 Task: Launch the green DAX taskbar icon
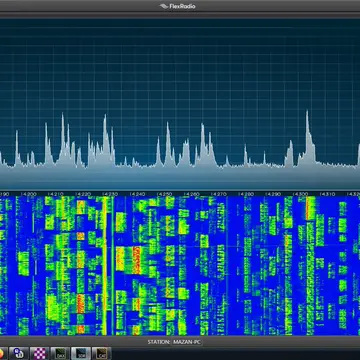tap(60, 353)
